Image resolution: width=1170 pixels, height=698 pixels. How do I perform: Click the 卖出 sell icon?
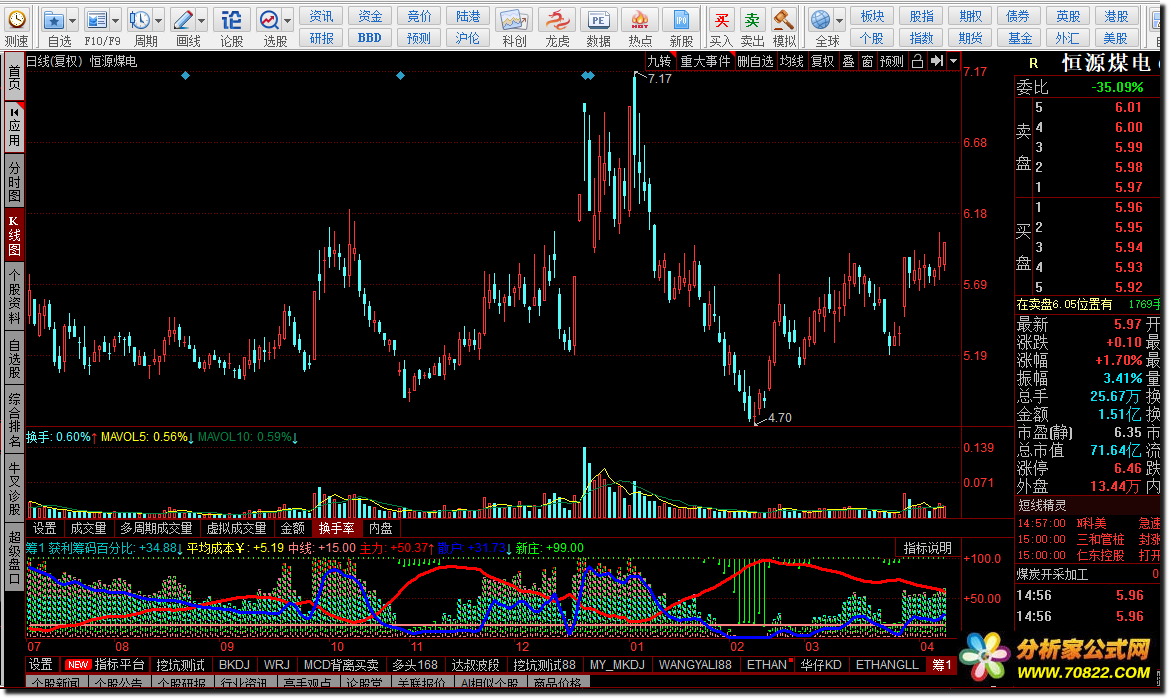coord(752,19)
